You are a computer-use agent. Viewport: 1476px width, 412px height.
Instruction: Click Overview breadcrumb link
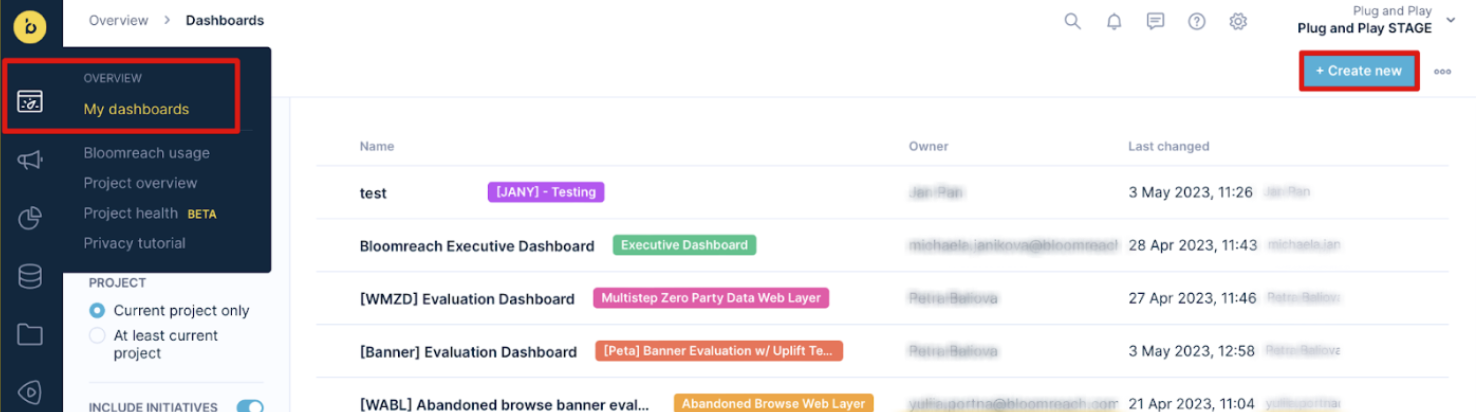[x=119, y=20]
